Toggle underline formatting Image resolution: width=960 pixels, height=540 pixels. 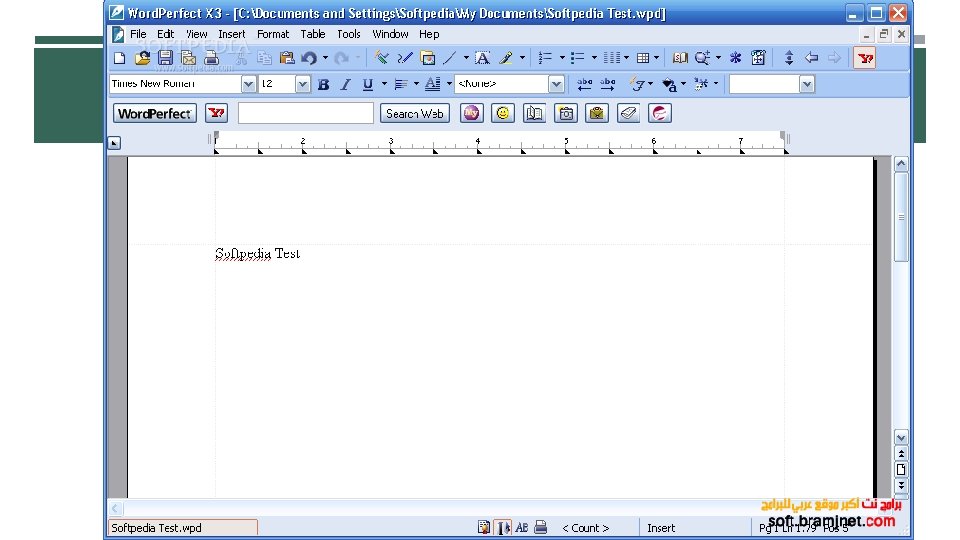367,84
